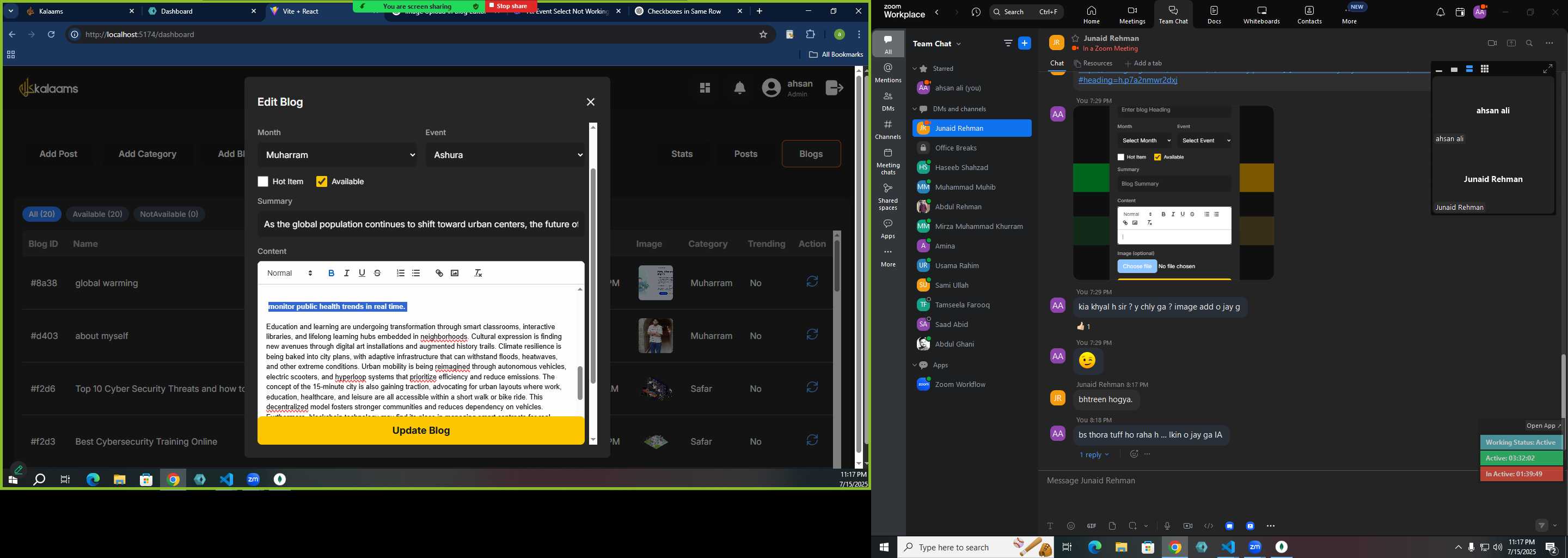
Task: Show Available (20) blogs filter
Action: [x=97, y=214]
